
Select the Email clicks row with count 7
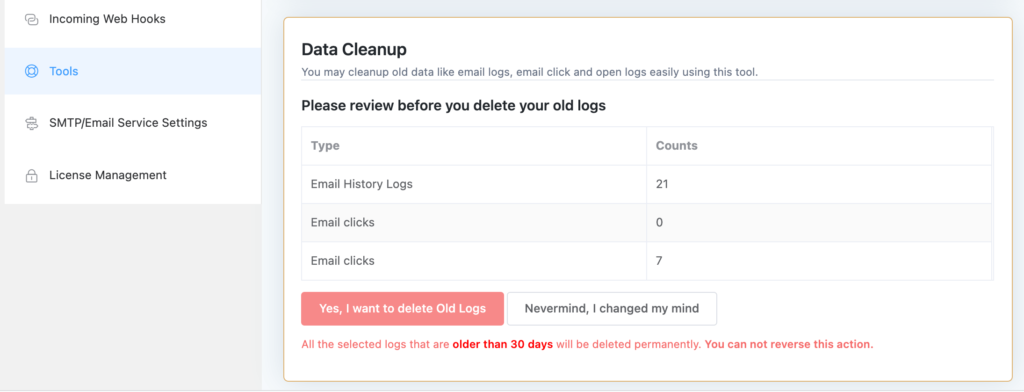[647, 261]
